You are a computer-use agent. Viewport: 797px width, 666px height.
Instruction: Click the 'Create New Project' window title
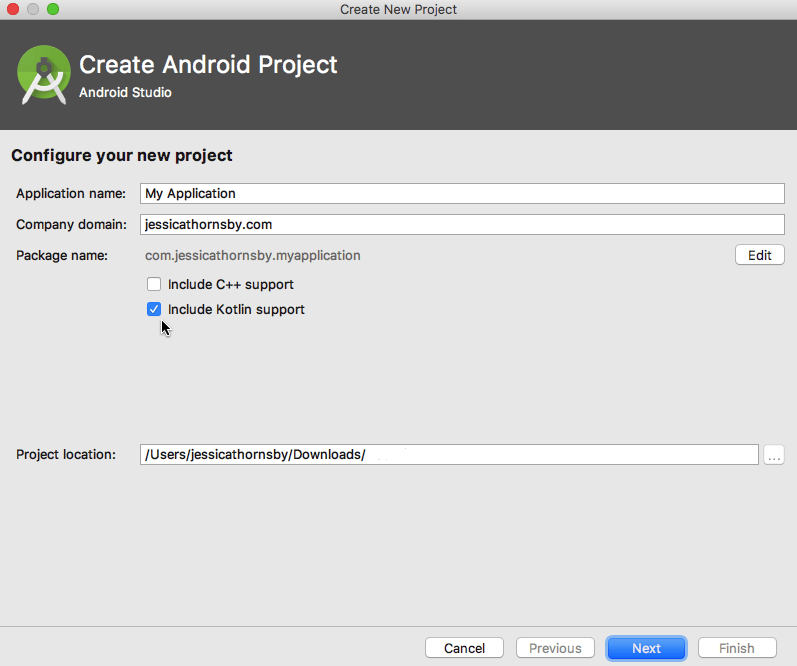(x=398, y=10)
